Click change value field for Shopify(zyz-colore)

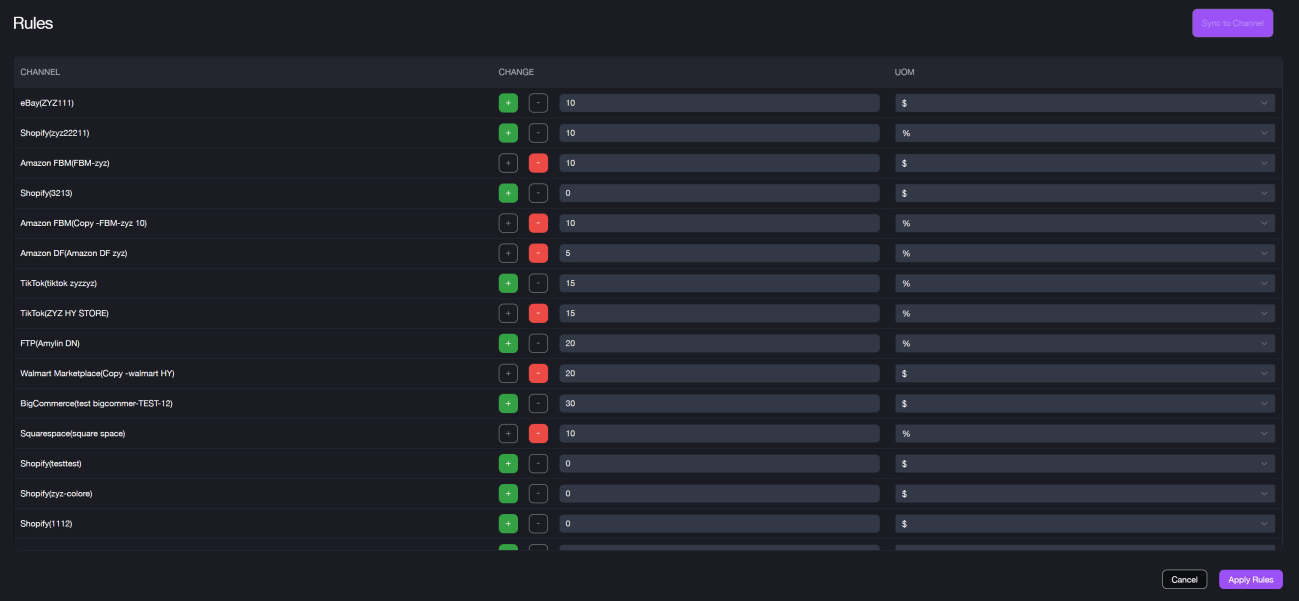click(719, 493)
